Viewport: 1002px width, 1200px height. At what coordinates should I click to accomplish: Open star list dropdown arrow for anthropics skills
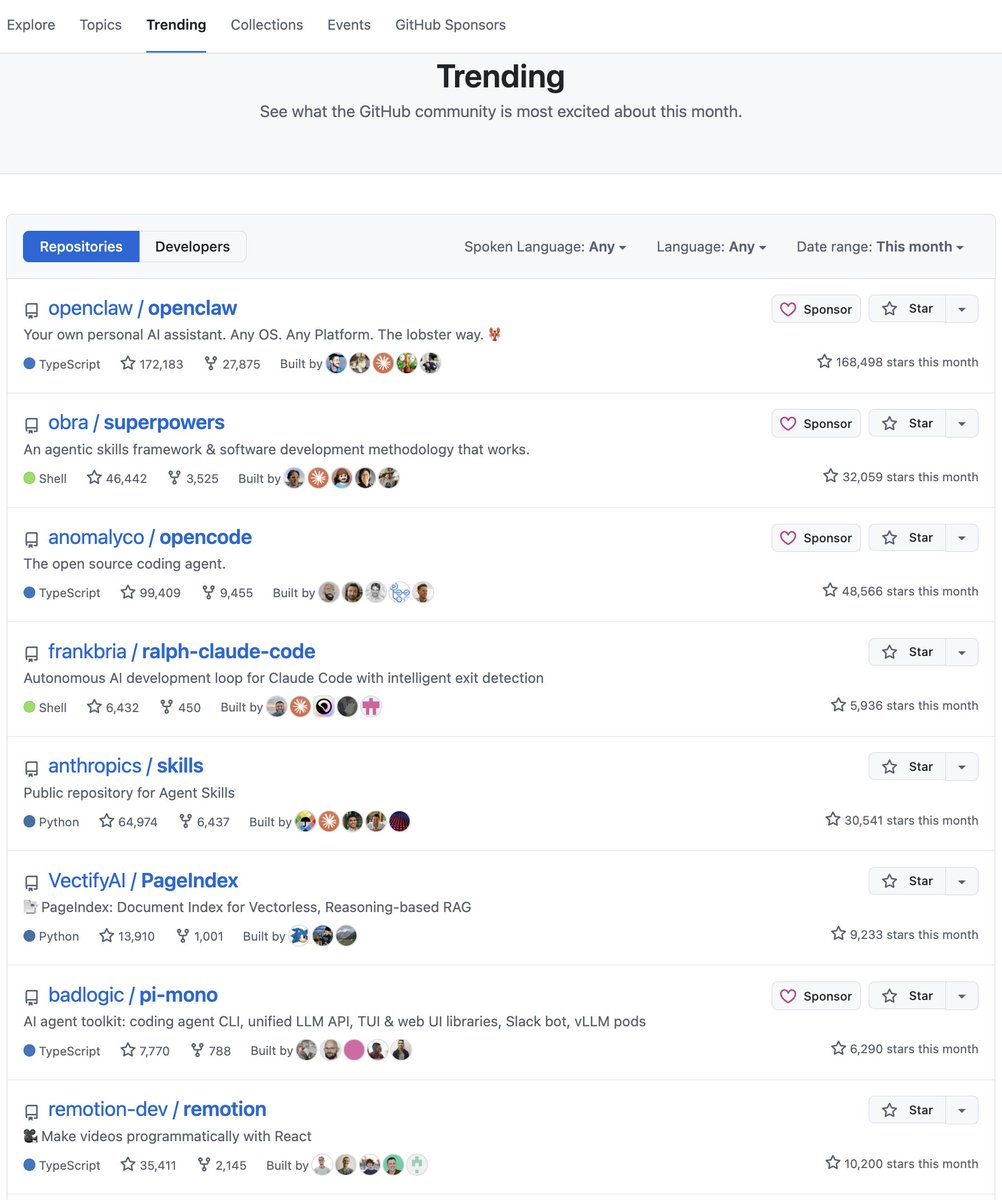tap(962, 767)
